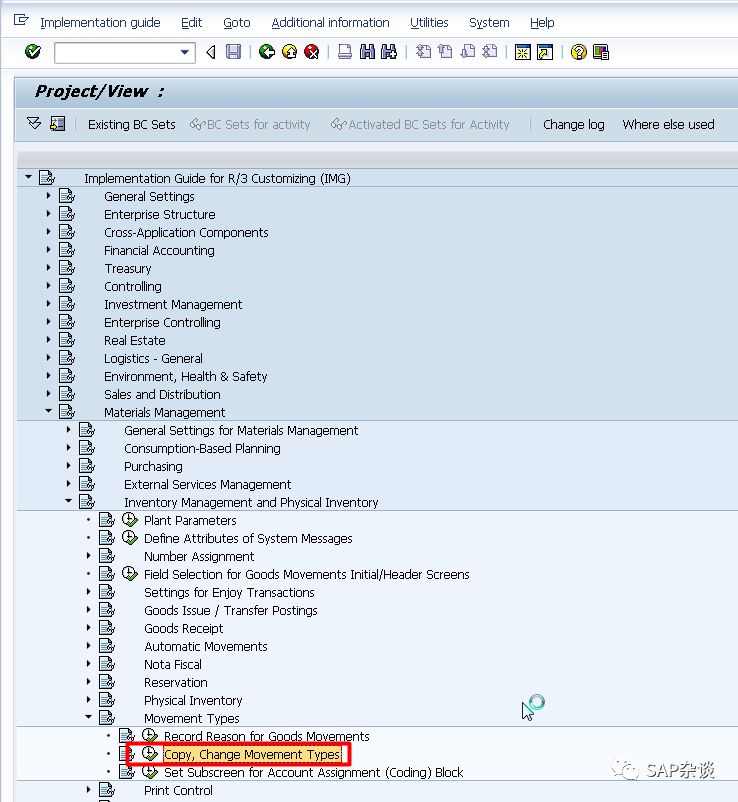
Task: Open documentation icon for General Settings node
Action: [67, 196]
